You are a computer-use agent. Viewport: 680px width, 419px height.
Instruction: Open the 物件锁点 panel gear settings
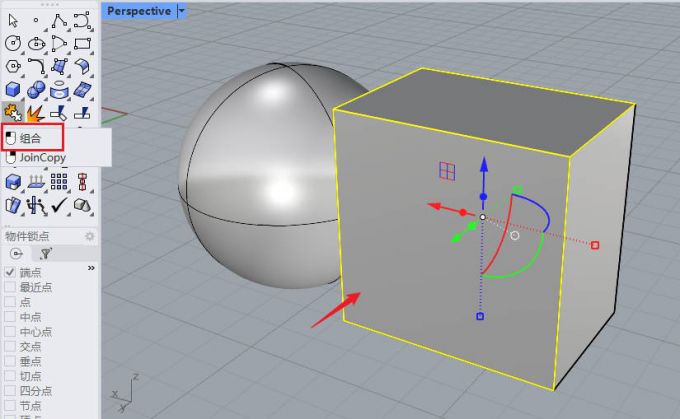coord(89,236)
